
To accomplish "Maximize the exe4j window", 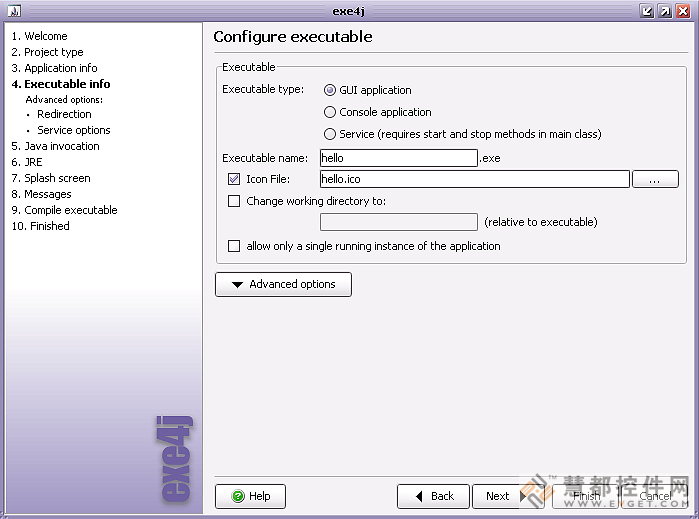I will [x=665, y=11].
